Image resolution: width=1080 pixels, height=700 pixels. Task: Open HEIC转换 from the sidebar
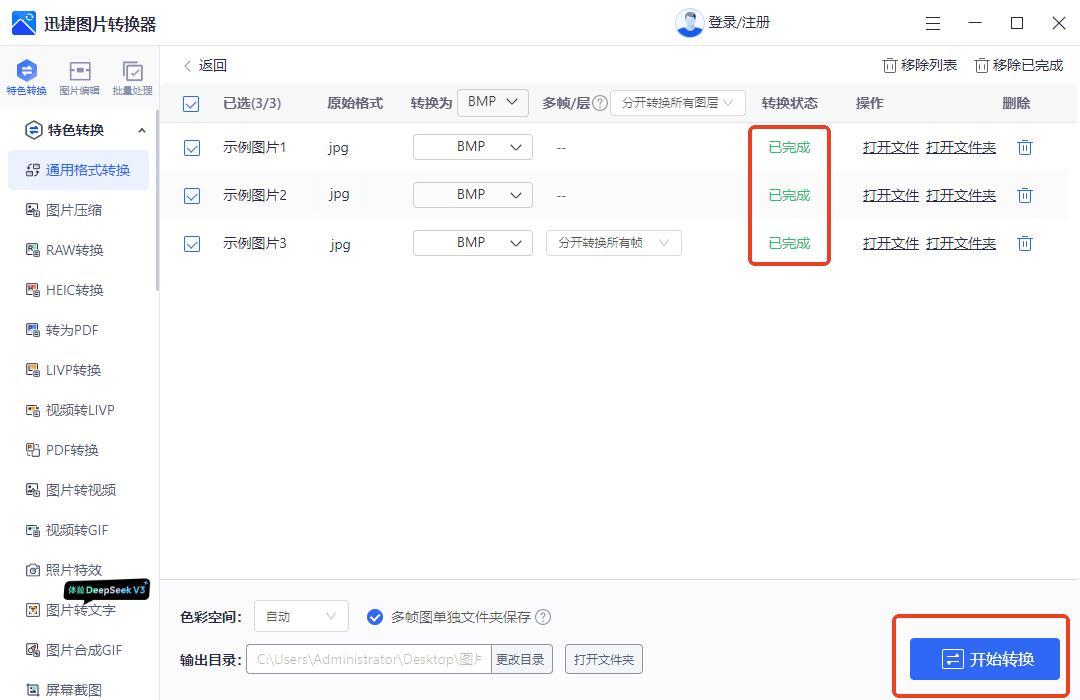click(x=74, y=290)
